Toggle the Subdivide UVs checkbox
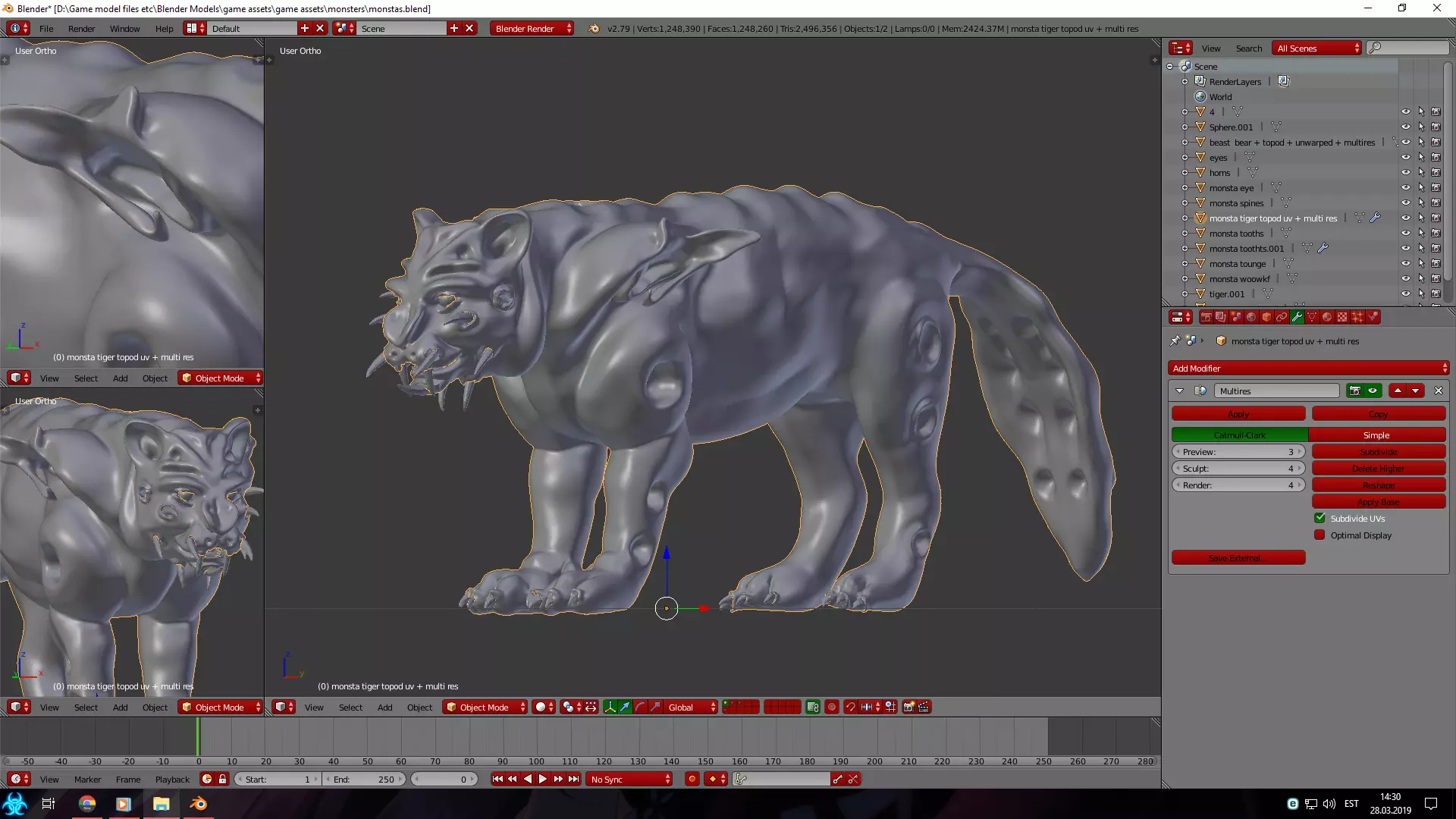 [x=1319, y=519]
